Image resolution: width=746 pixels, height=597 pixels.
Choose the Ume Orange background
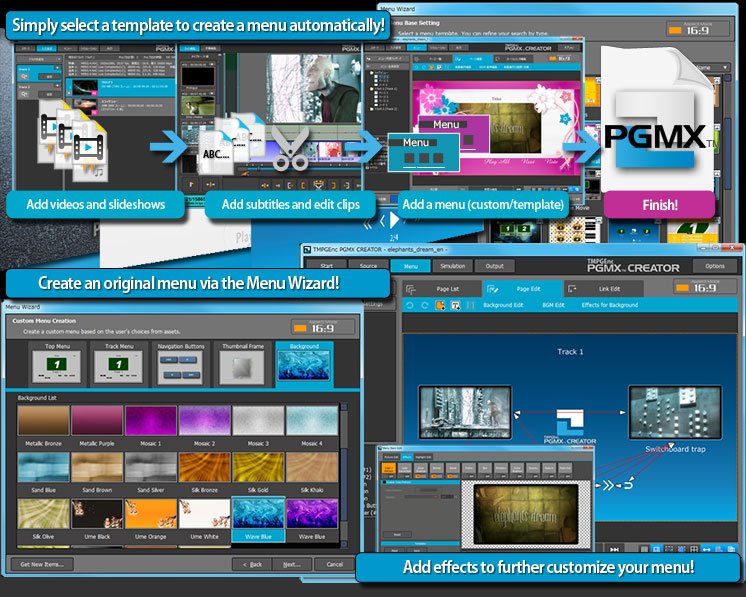point(151,519)
